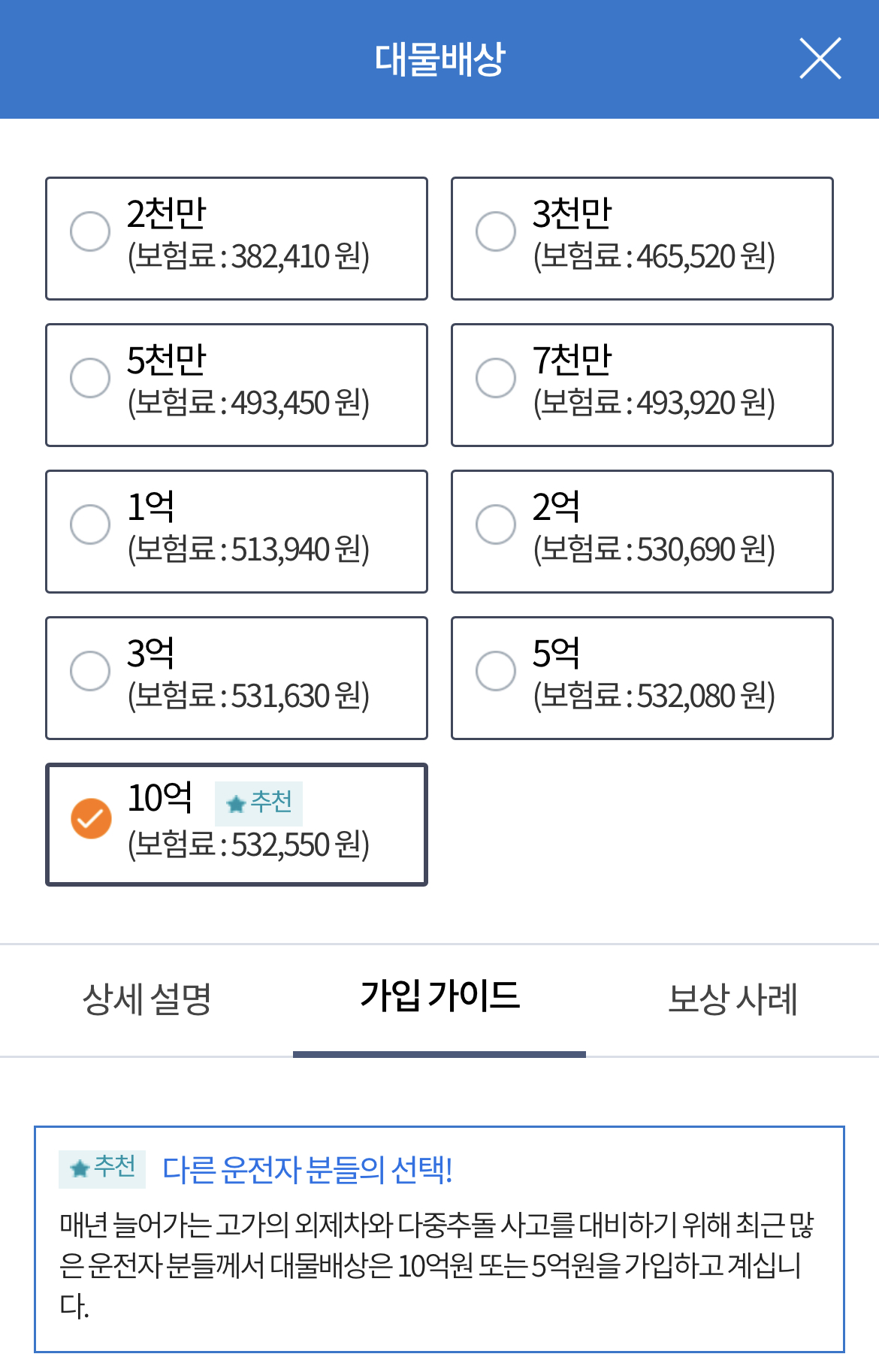This screenshot has width=879, height=1372.
Task: Select the 2천만 radio button
Action: click(x=90, y=231)
